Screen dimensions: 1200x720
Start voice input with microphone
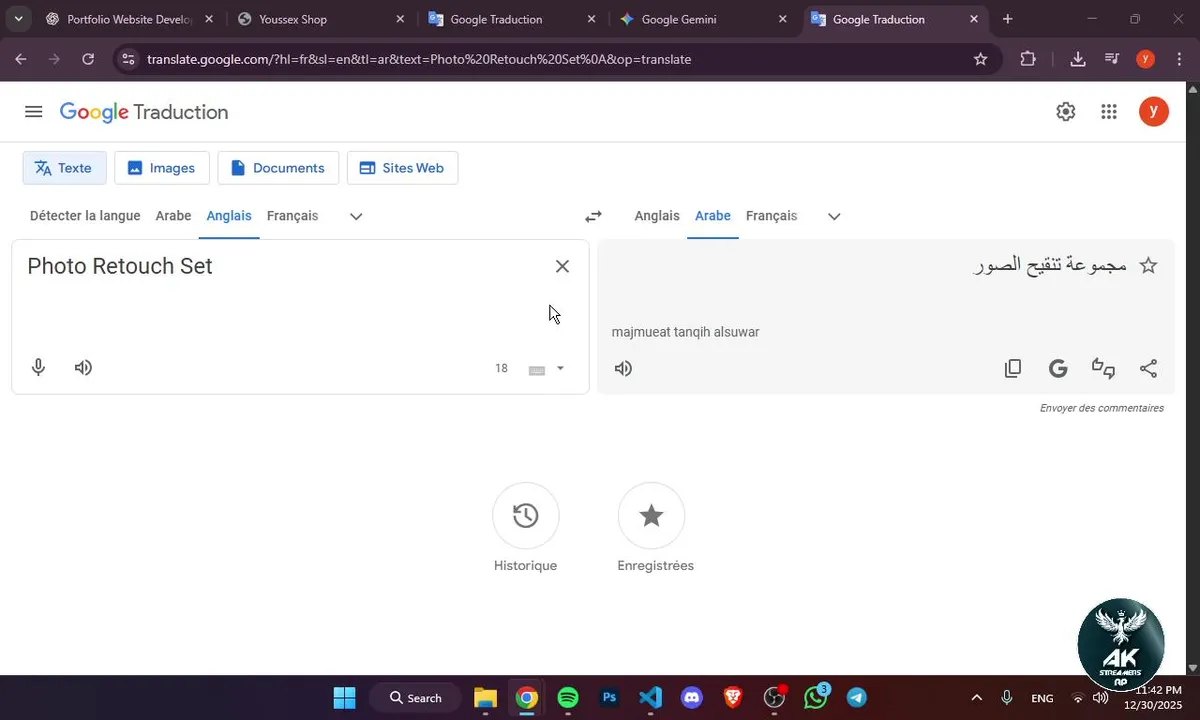click(x=38, y=368)
